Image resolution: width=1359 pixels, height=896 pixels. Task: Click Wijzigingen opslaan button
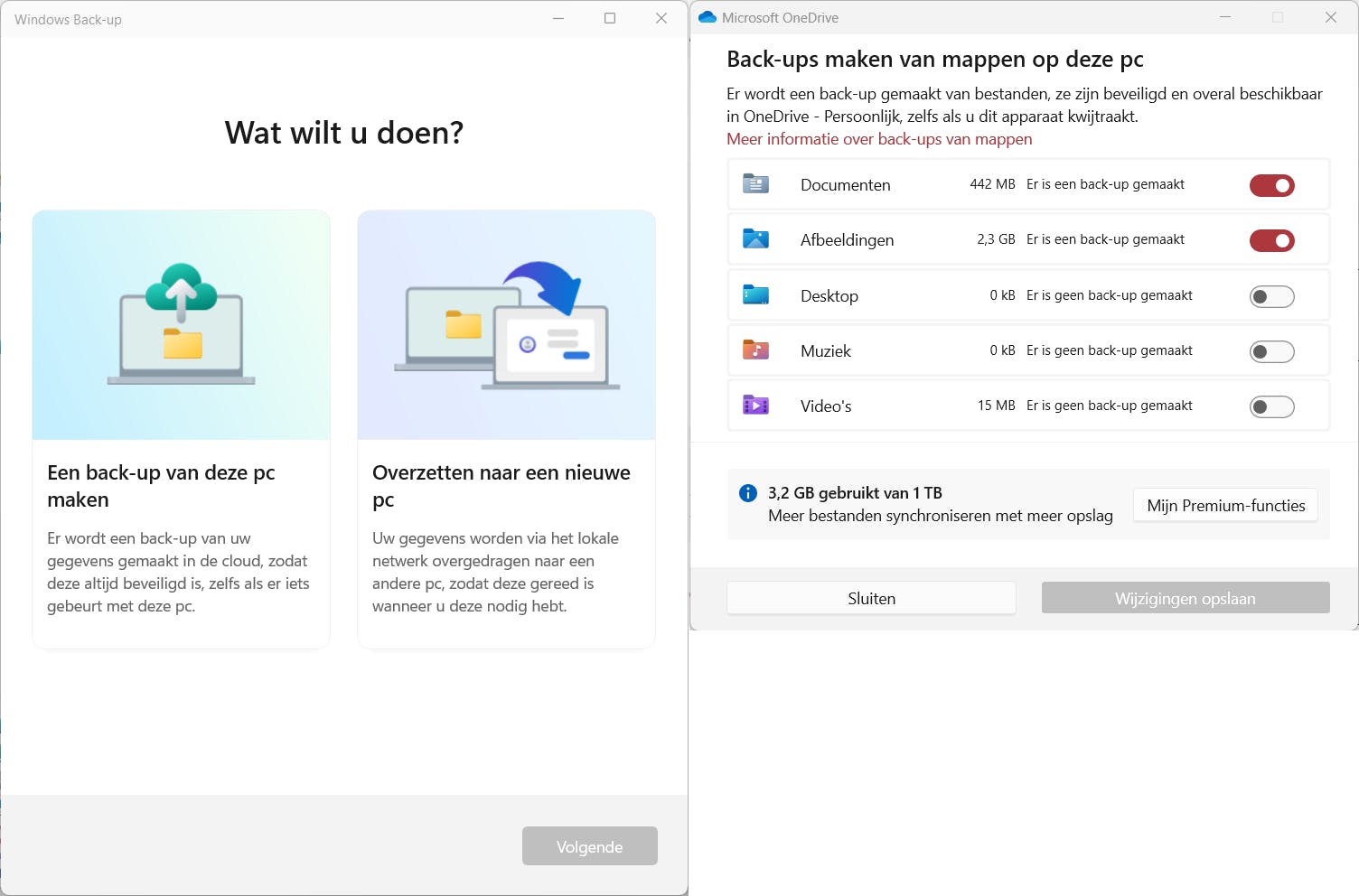1186,598
